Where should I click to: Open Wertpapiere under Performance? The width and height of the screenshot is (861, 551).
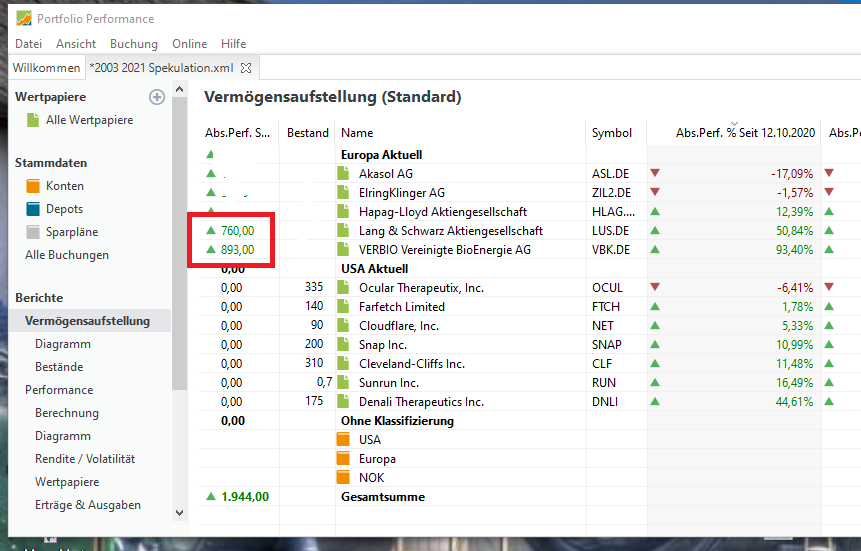click(x=67, y=482)
